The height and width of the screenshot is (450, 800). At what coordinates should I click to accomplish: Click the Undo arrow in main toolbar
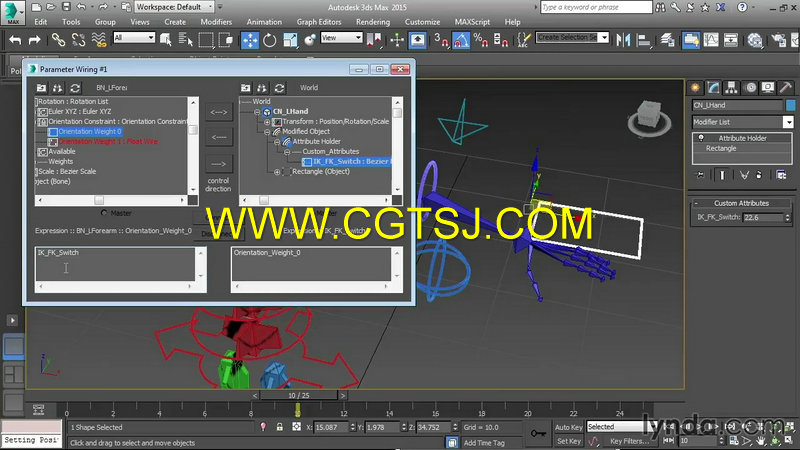15,40
